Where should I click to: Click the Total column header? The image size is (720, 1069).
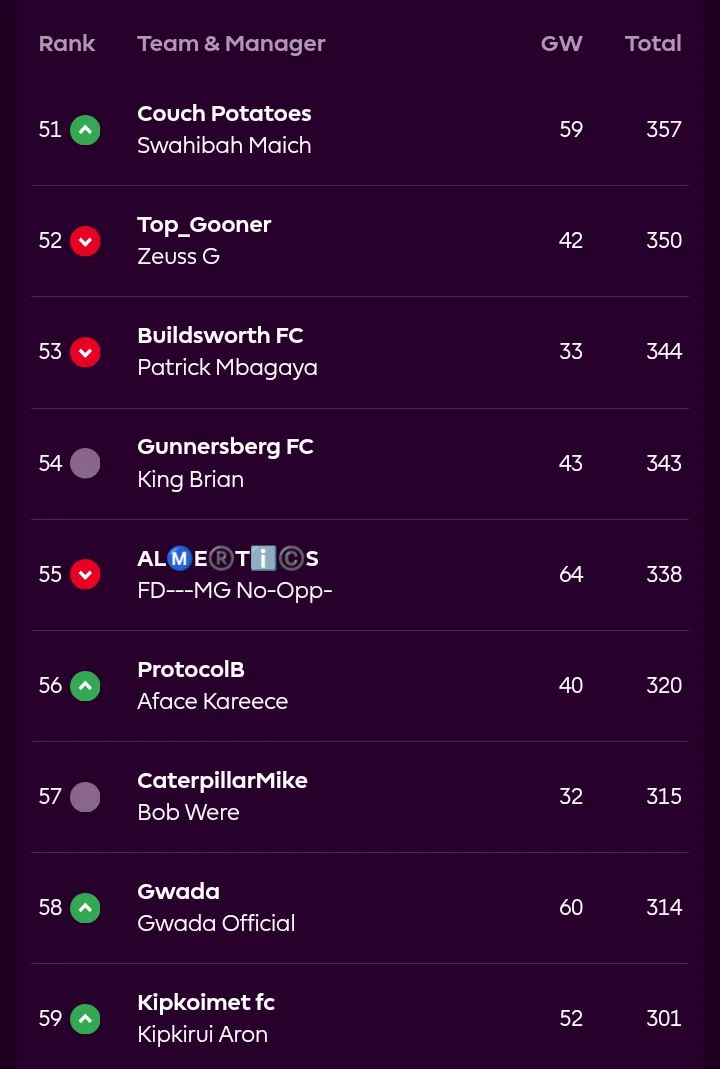click(653, 44)
